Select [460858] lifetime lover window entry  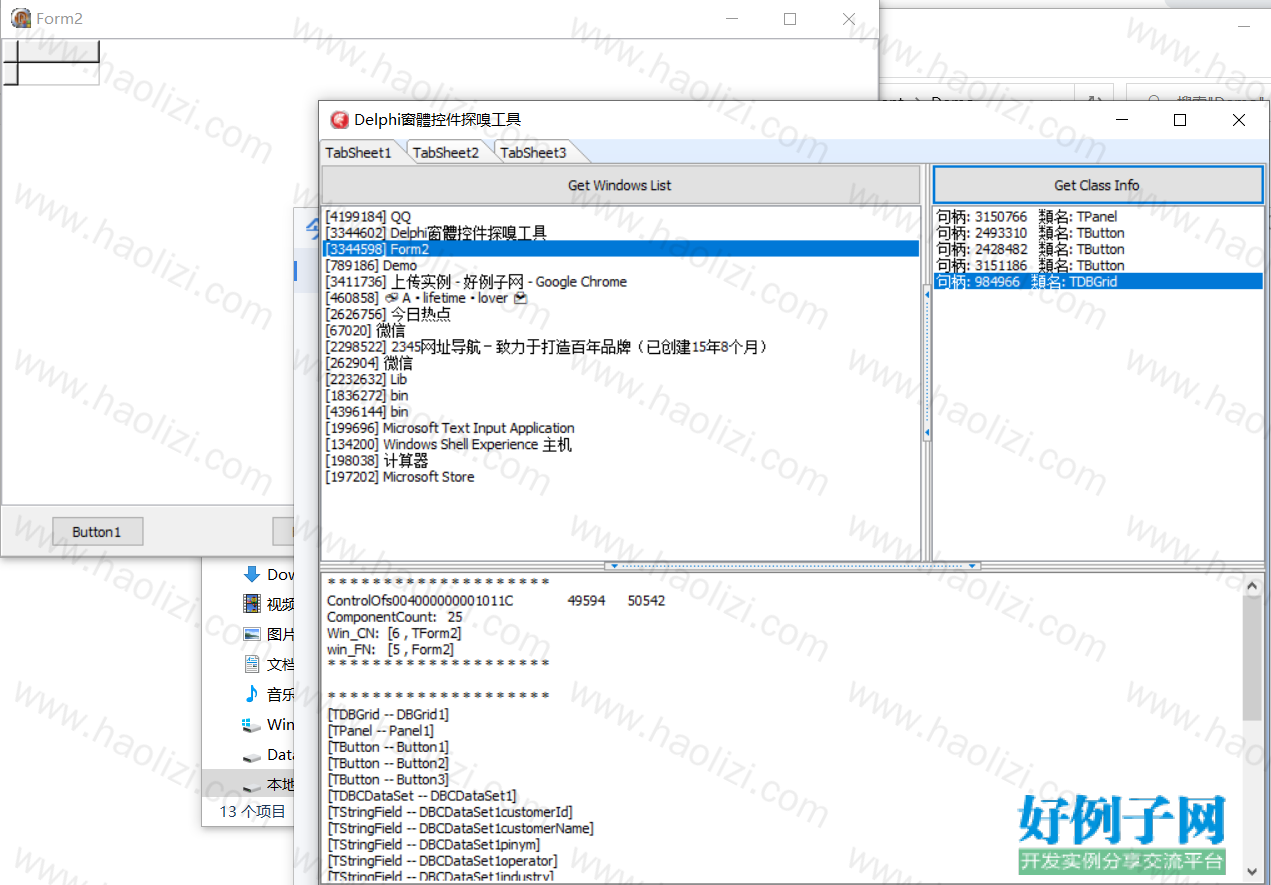[621, 298]
